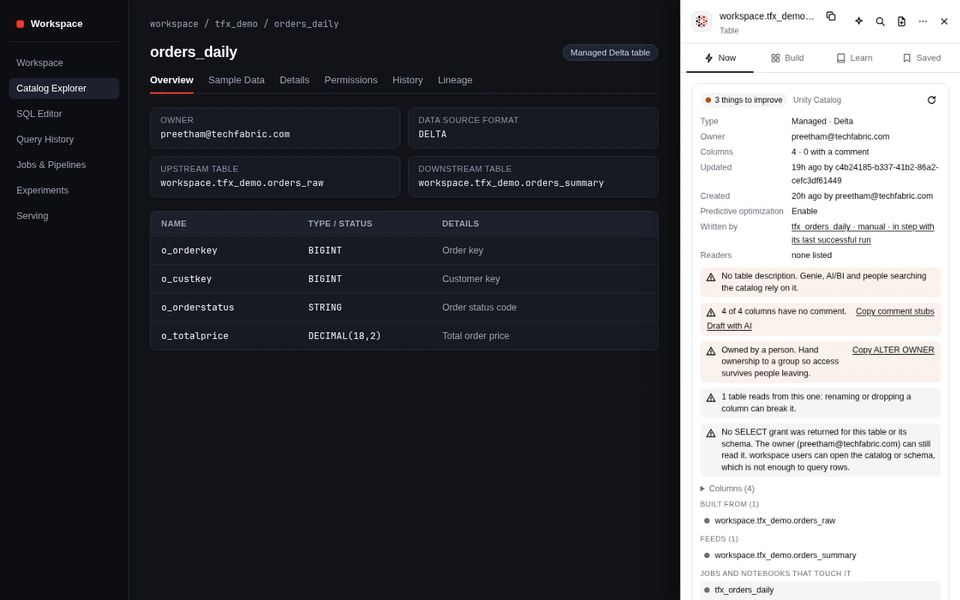
Task: Click warning icon beside No table description
Action: point(711,277)
